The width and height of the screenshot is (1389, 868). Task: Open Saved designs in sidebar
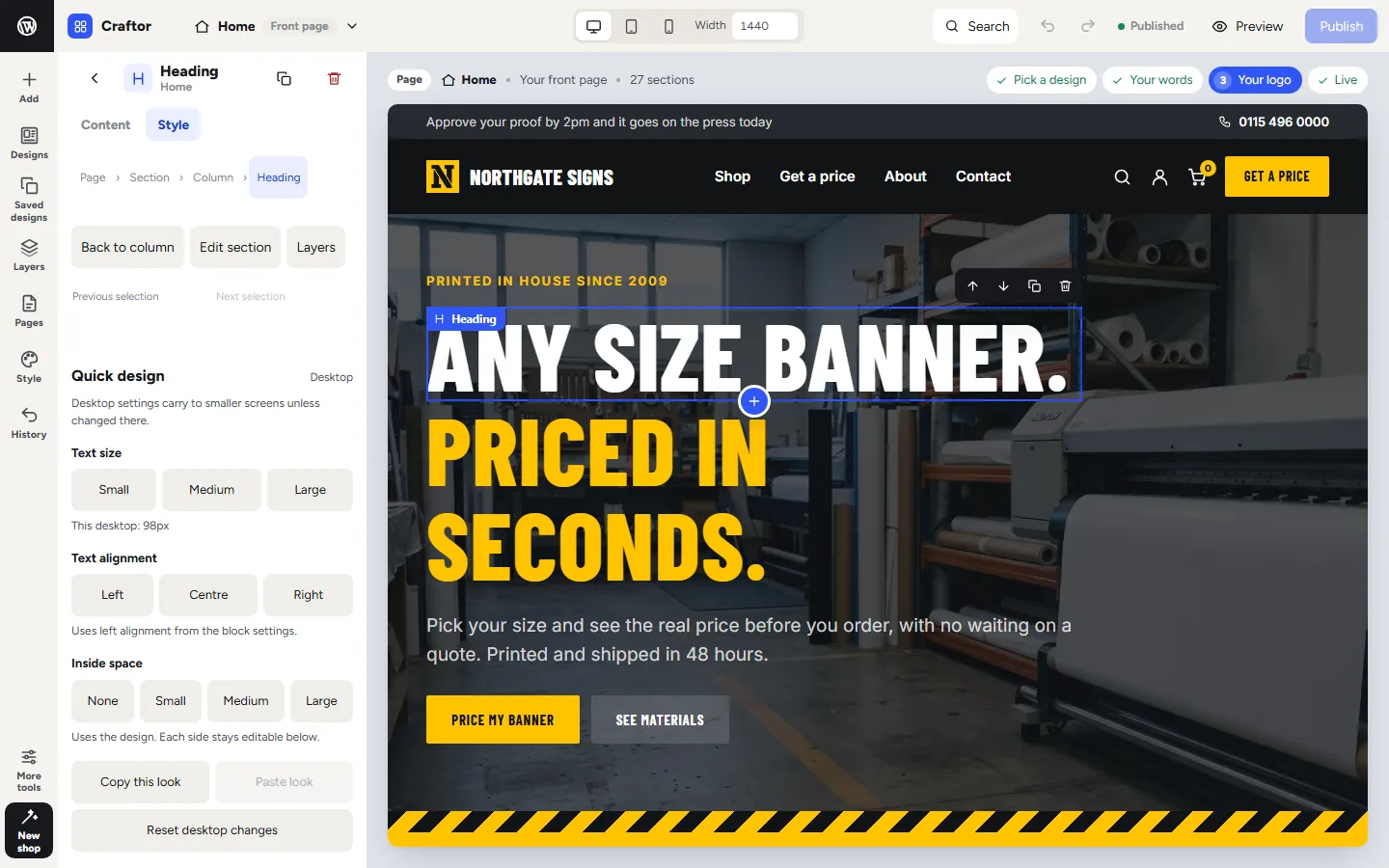click(x=29, y=200)
